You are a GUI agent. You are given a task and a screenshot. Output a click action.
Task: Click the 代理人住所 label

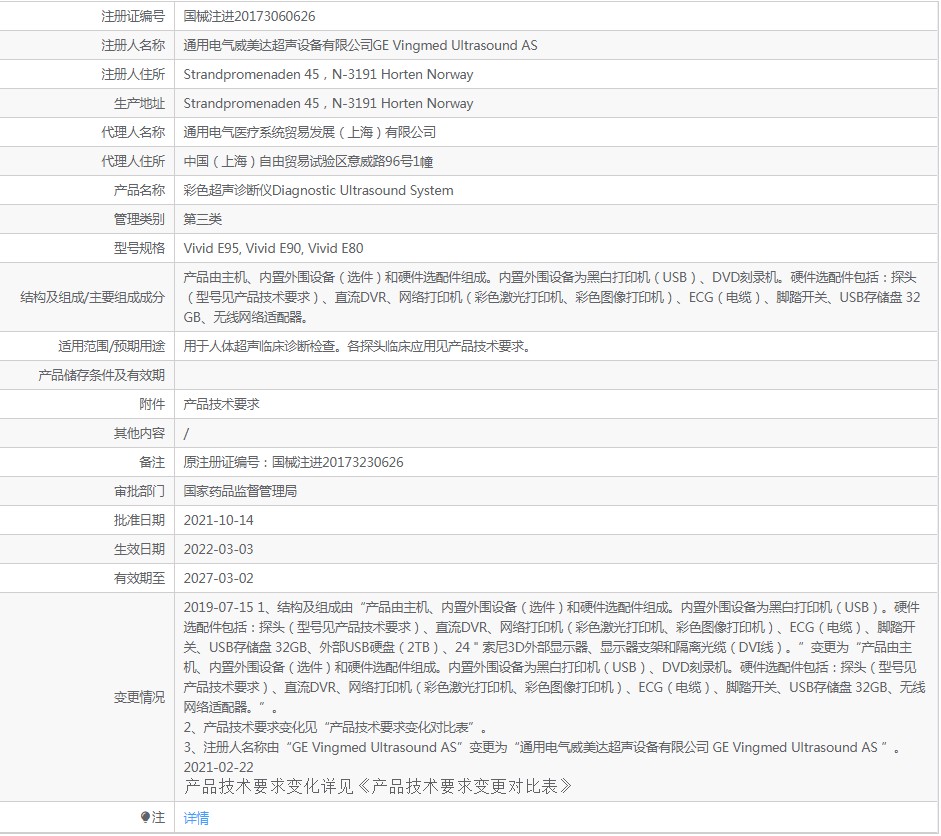click(x=133, y=161)
